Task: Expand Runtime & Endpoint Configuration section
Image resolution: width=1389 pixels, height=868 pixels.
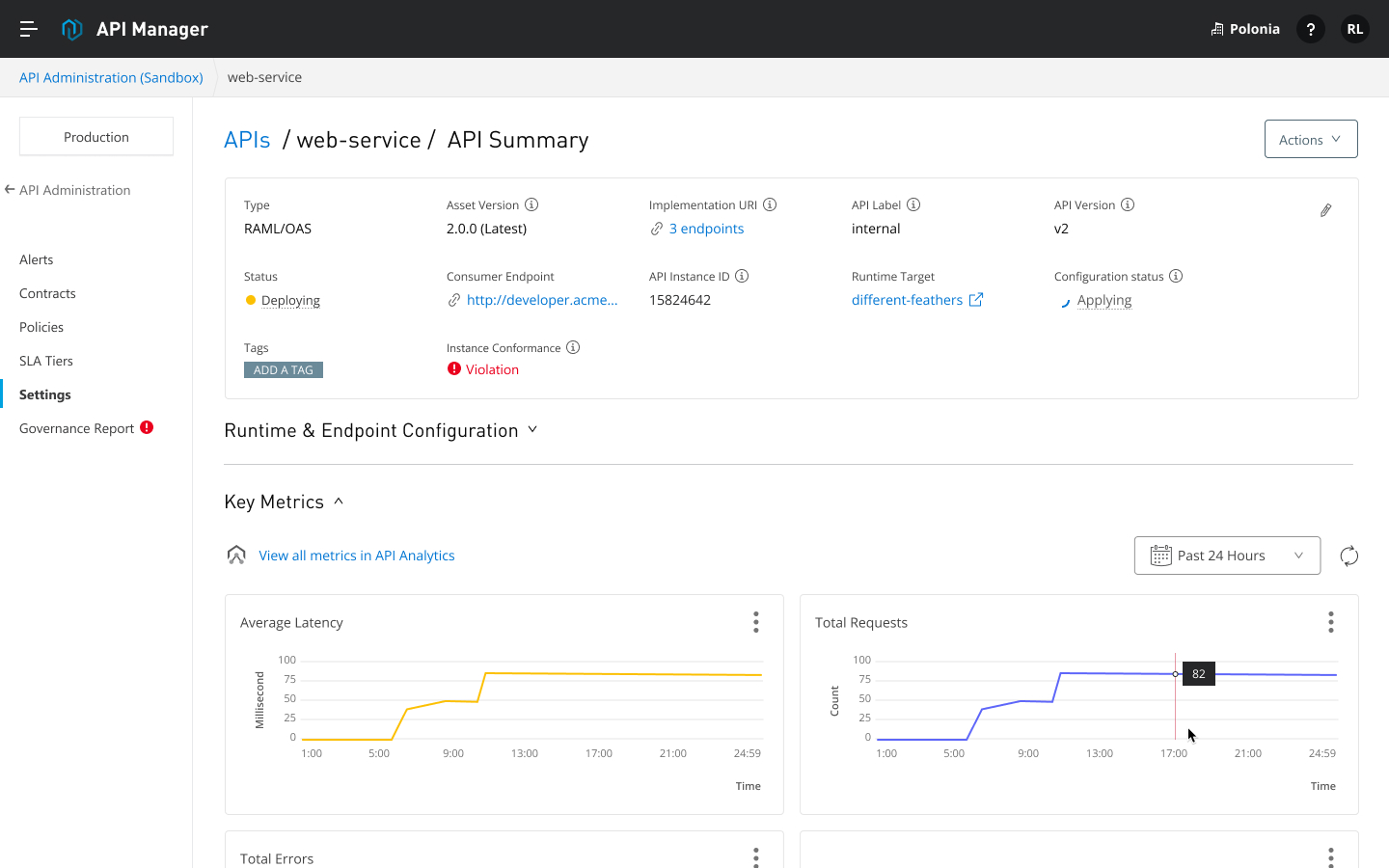Action: (381, 430)
